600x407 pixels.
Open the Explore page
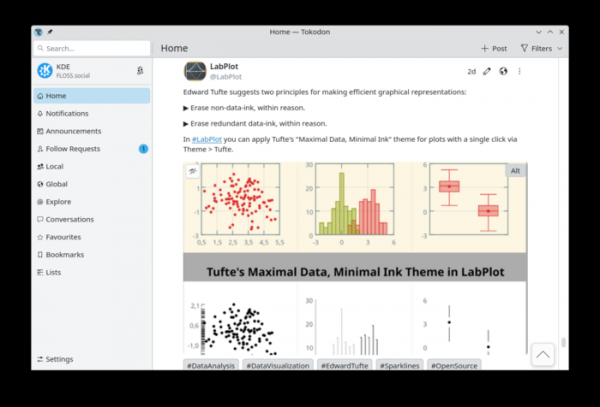point(58,201)
